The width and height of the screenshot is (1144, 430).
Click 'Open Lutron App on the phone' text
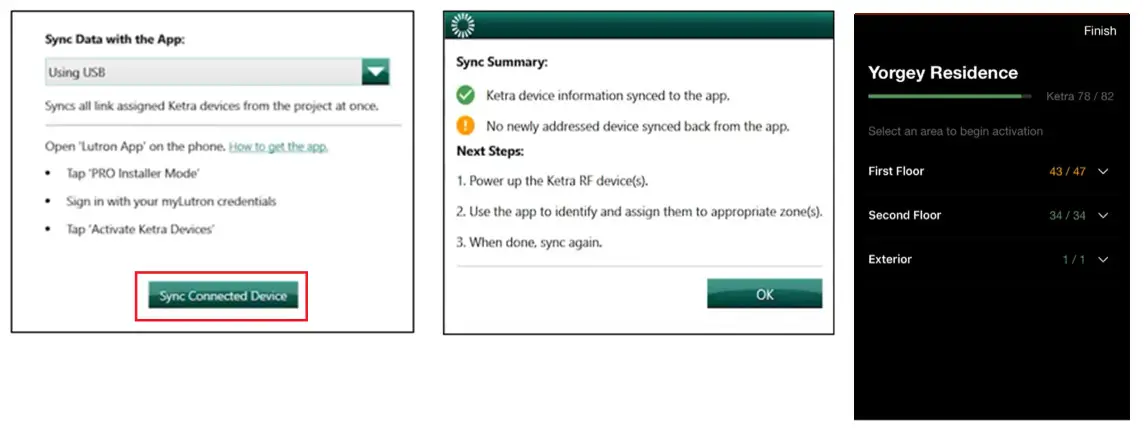coord(134,147)
